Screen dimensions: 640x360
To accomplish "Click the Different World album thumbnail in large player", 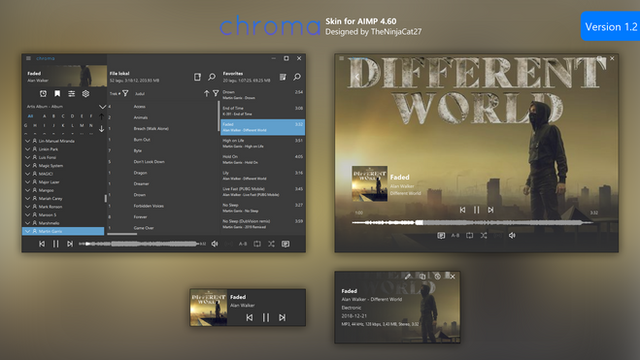I will click(370, 183).
